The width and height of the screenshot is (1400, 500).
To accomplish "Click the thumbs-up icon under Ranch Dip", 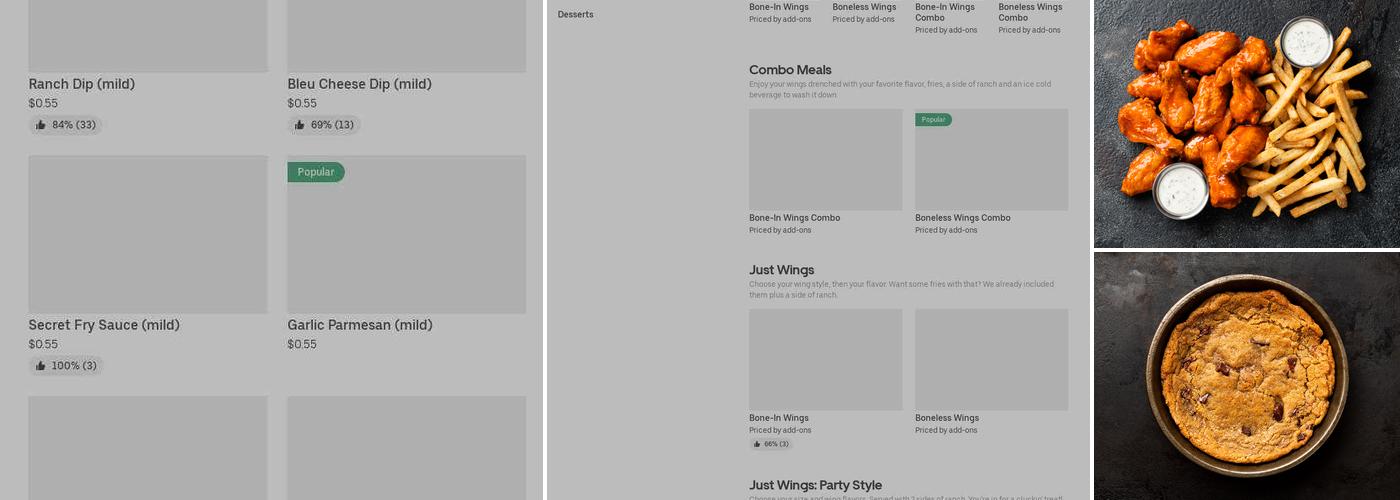I will click(41, 125).
